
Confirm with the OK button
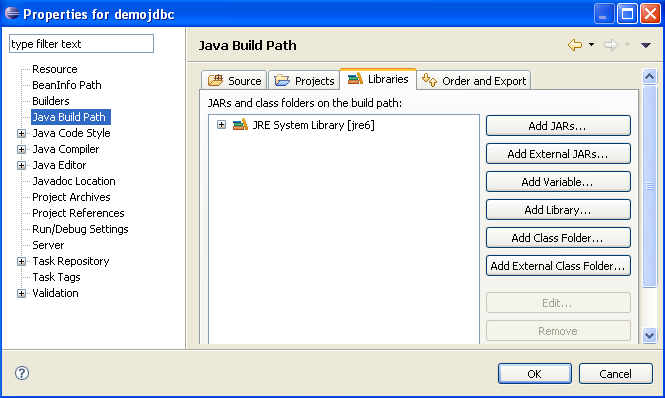point(534,373)
